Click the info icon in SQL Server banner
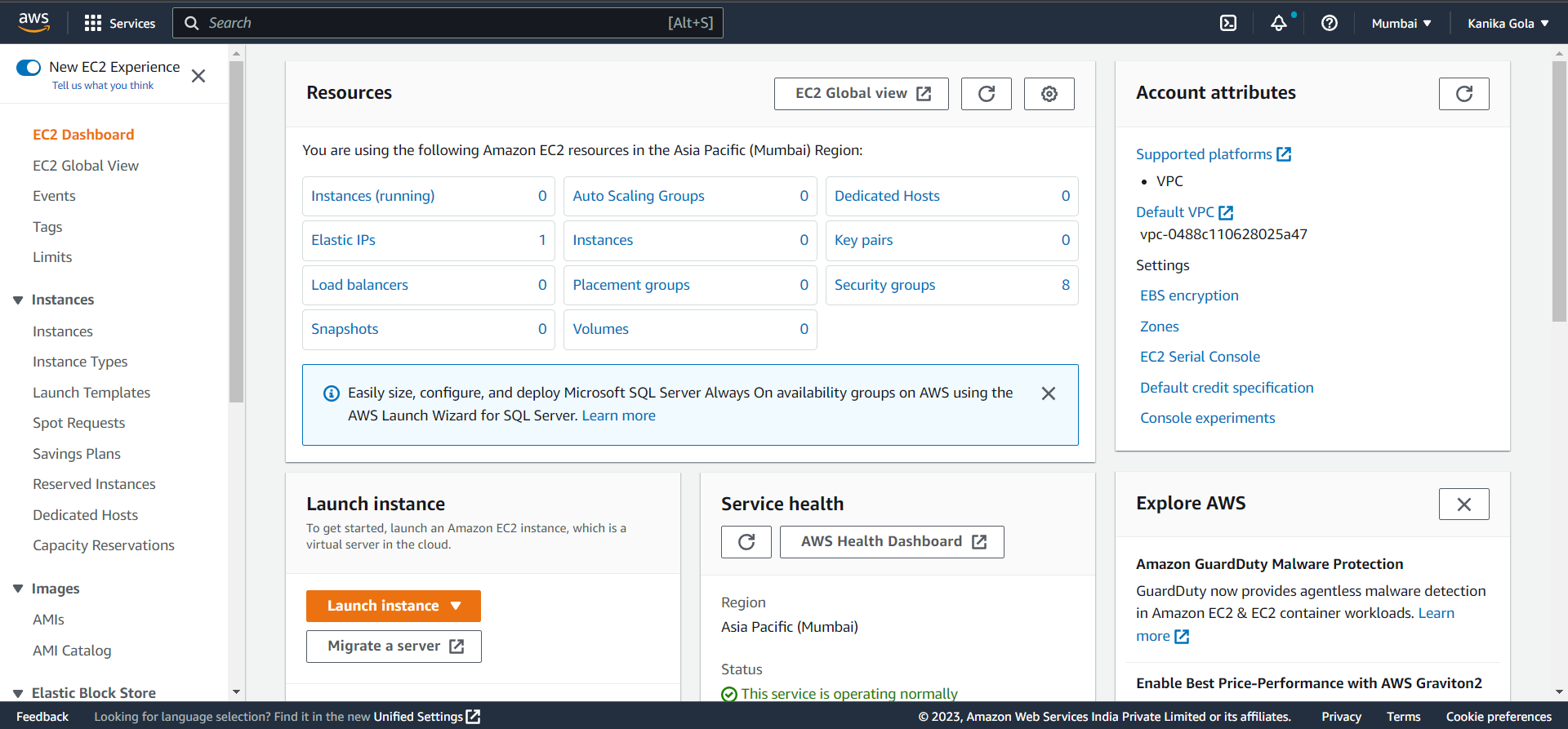This screenshot has width=1568, height=729. 332,393
